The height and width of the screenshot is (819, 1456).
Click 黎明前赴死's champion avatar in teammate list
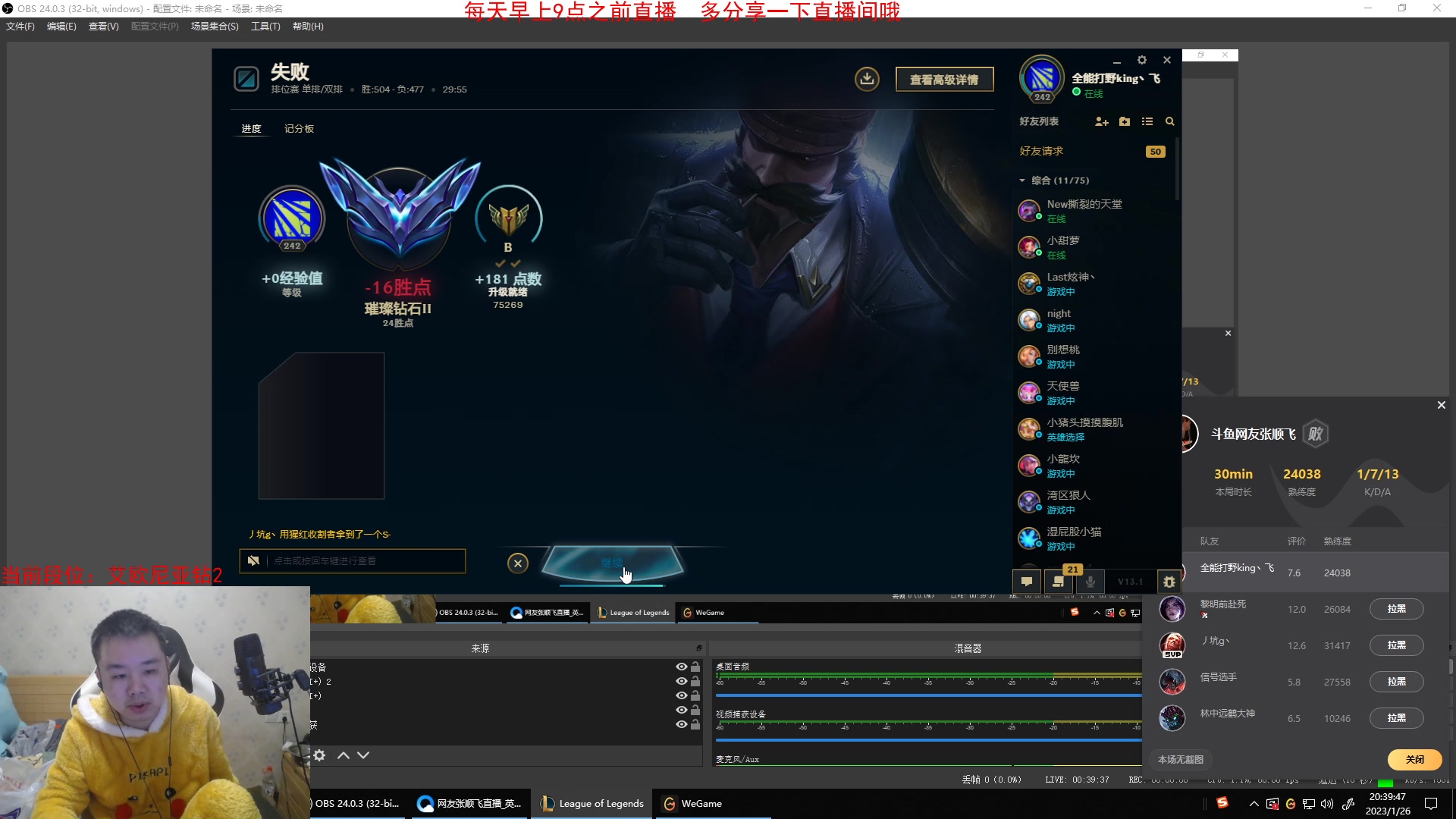coord(1172,609)
